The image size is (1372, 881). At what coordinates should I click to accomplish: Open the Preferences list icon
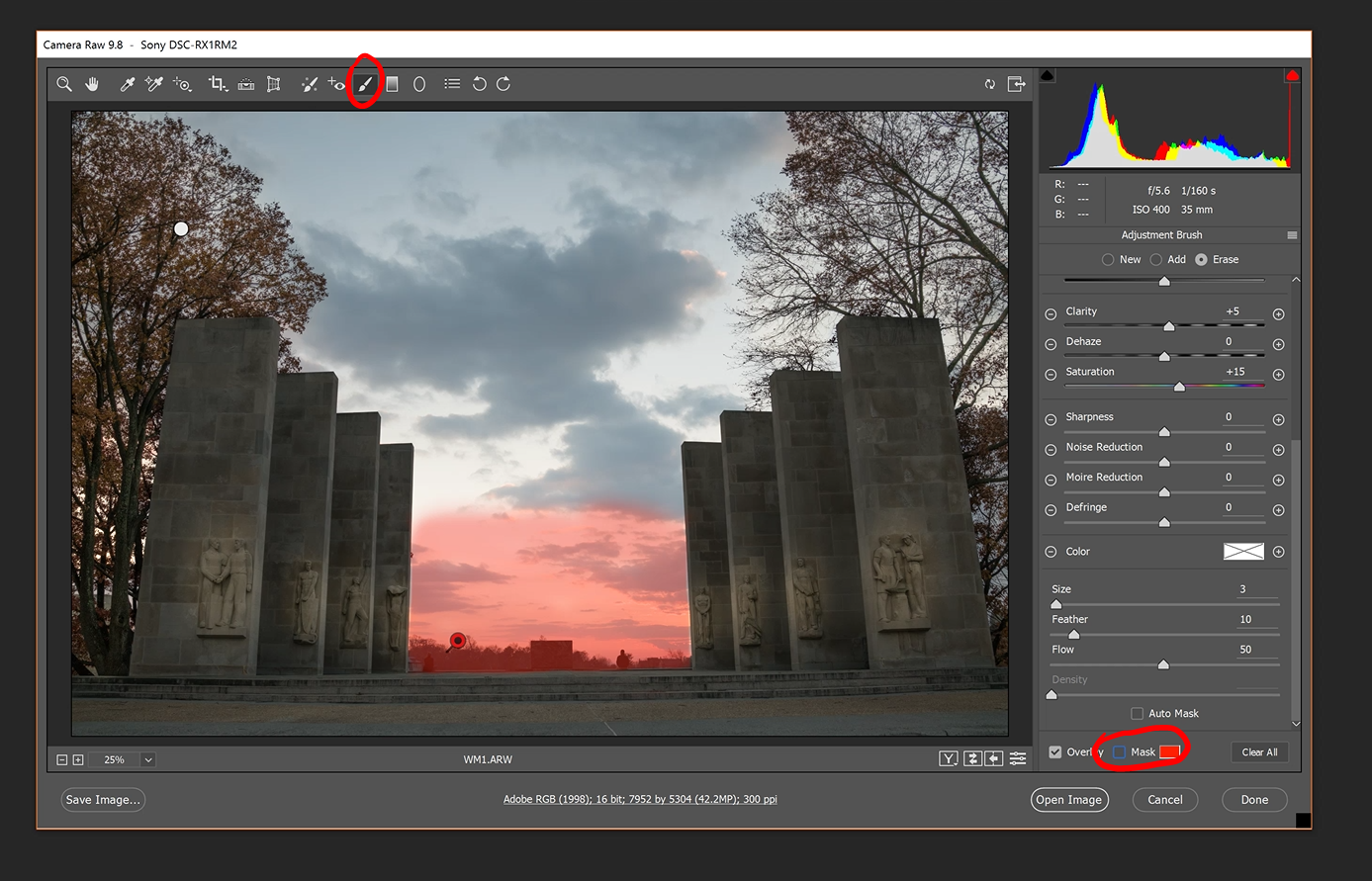pyautogui.click(x=452, y=84)
